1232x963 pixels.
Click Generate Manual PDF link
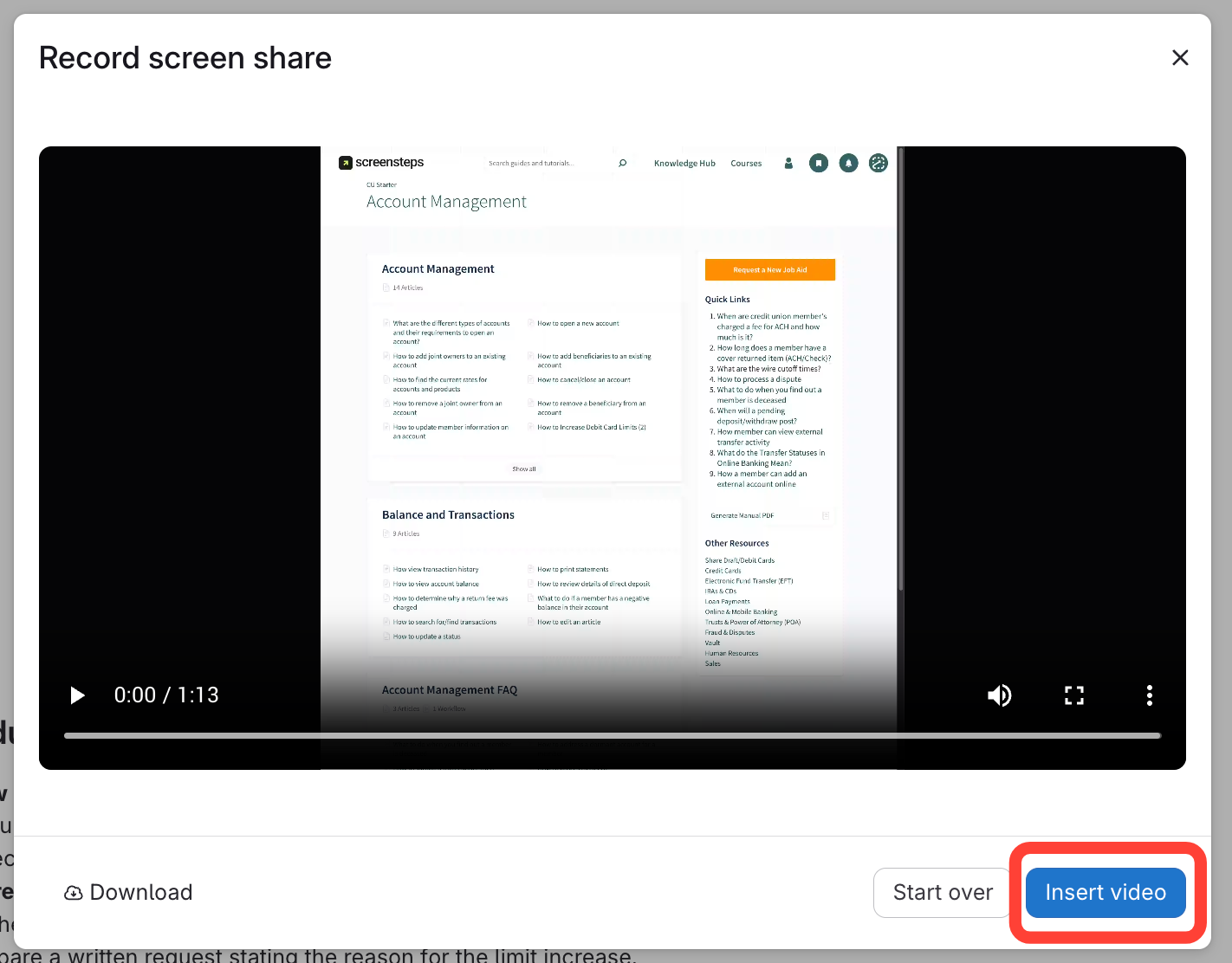[742, 516]
